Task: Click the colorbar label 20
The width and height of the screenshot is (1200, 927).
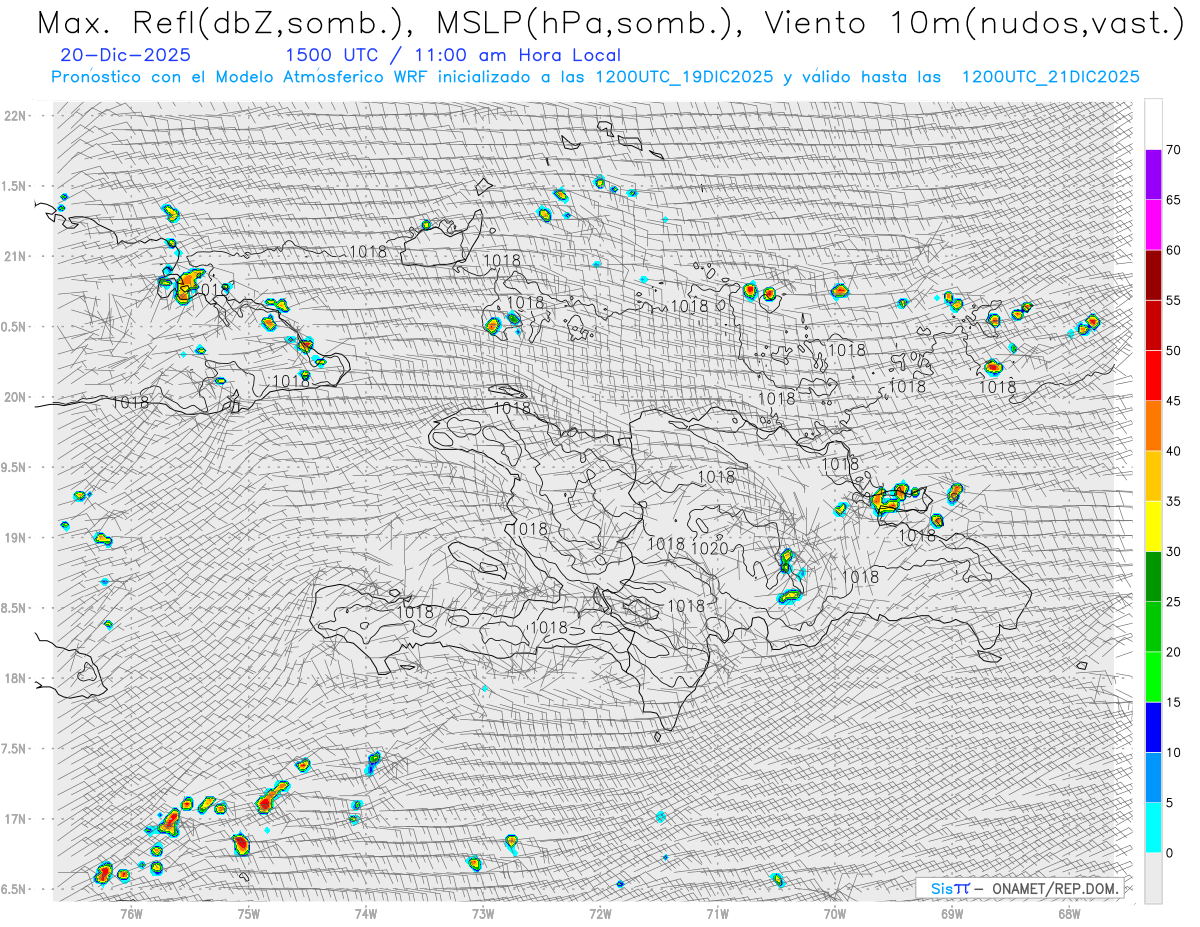Action: pos(1173,652)
